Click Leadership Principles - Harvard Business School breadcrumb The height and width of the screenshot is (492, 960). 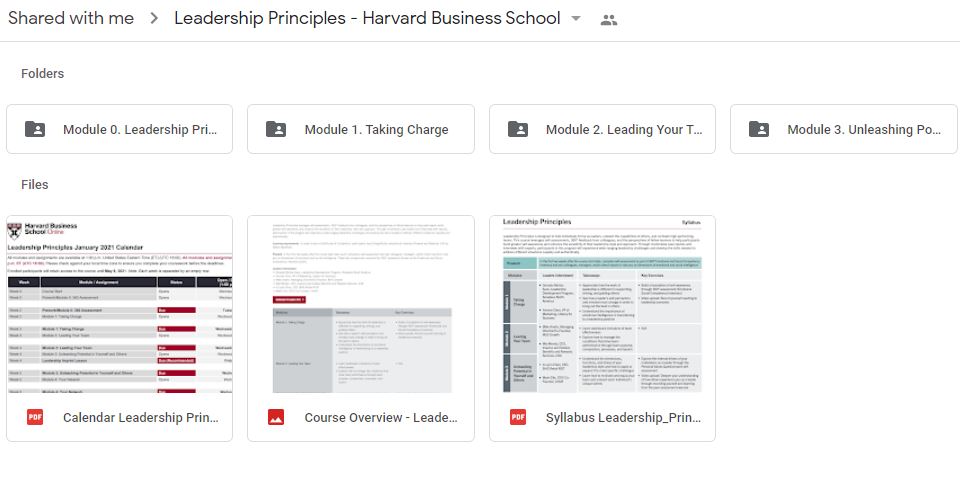[366, 18]
